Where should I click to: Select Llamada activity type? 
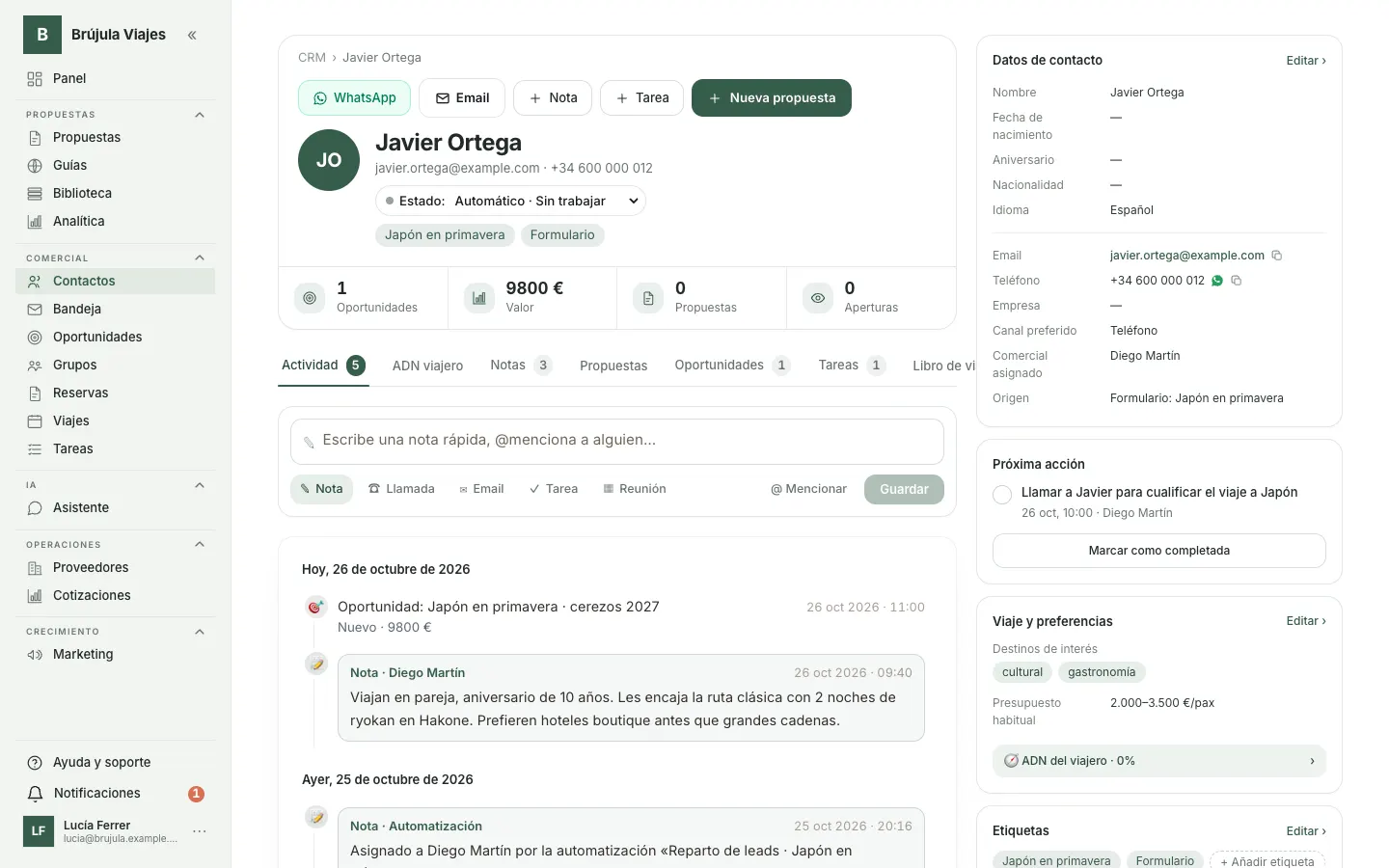[x=401, y=489]
